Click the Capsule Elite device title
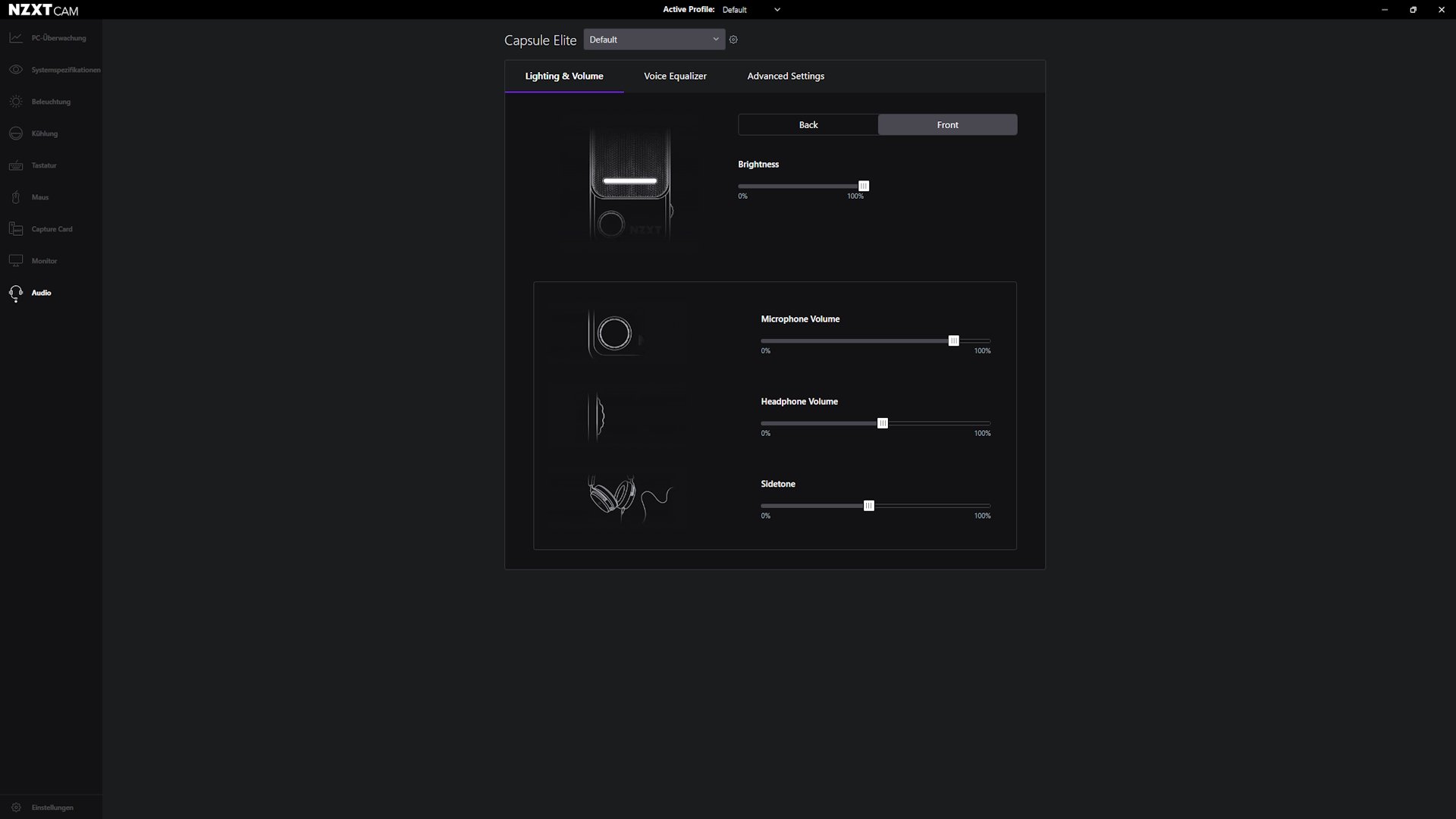 pyautogui.click(x=540, y=40)
